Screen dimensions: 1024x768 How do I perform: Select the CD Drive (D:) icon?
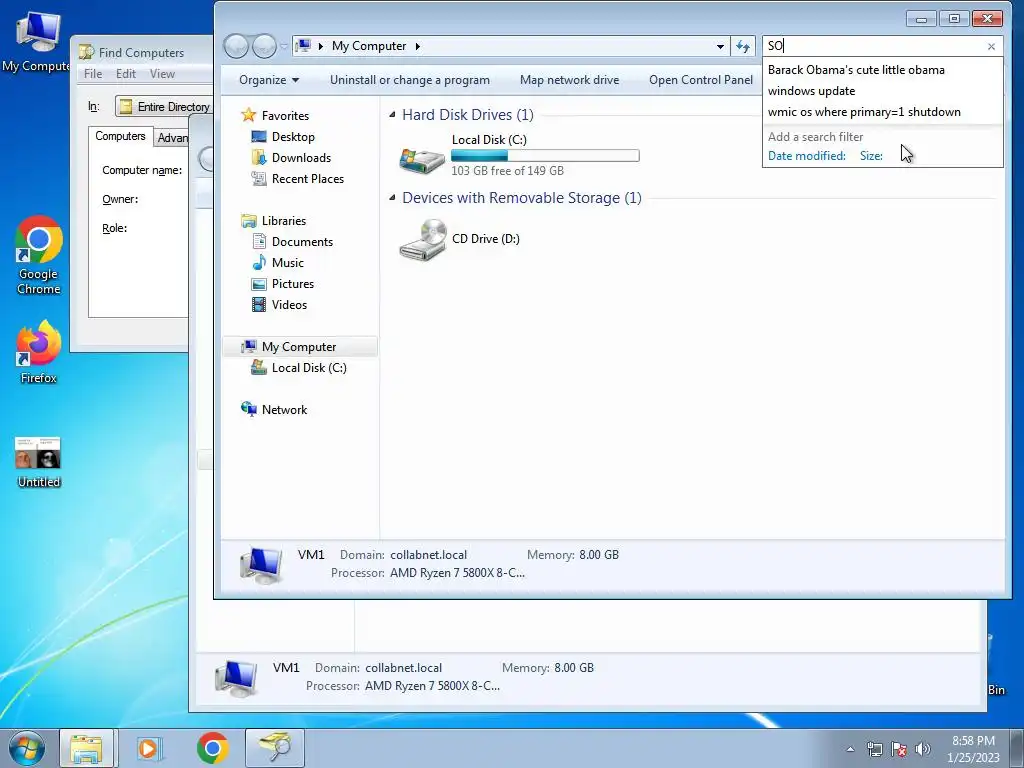422,240
